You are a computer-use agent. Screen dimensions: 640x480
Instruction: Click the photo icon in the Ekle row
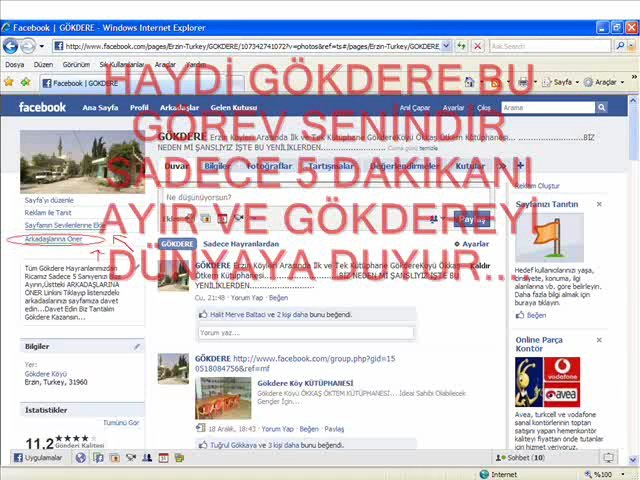pos(206,219)
